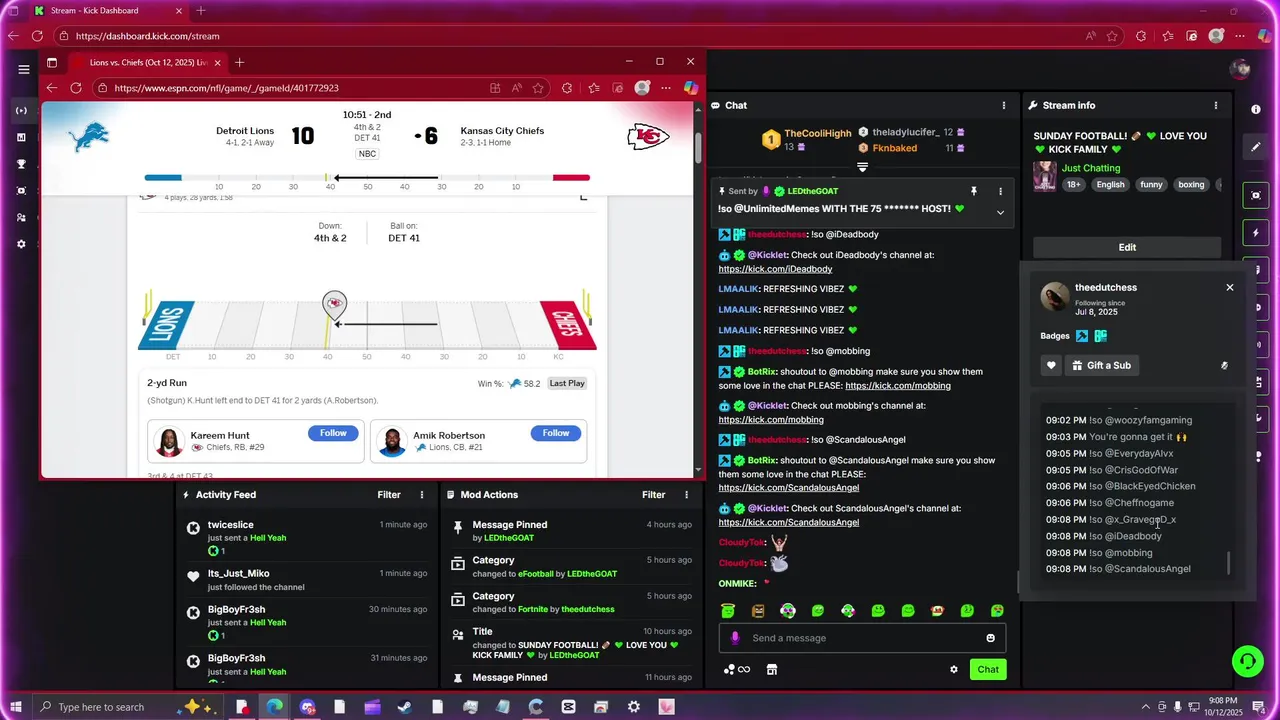Follow Kareem Hunt
Screen dimensions: 1280x720
pos(333,433)
